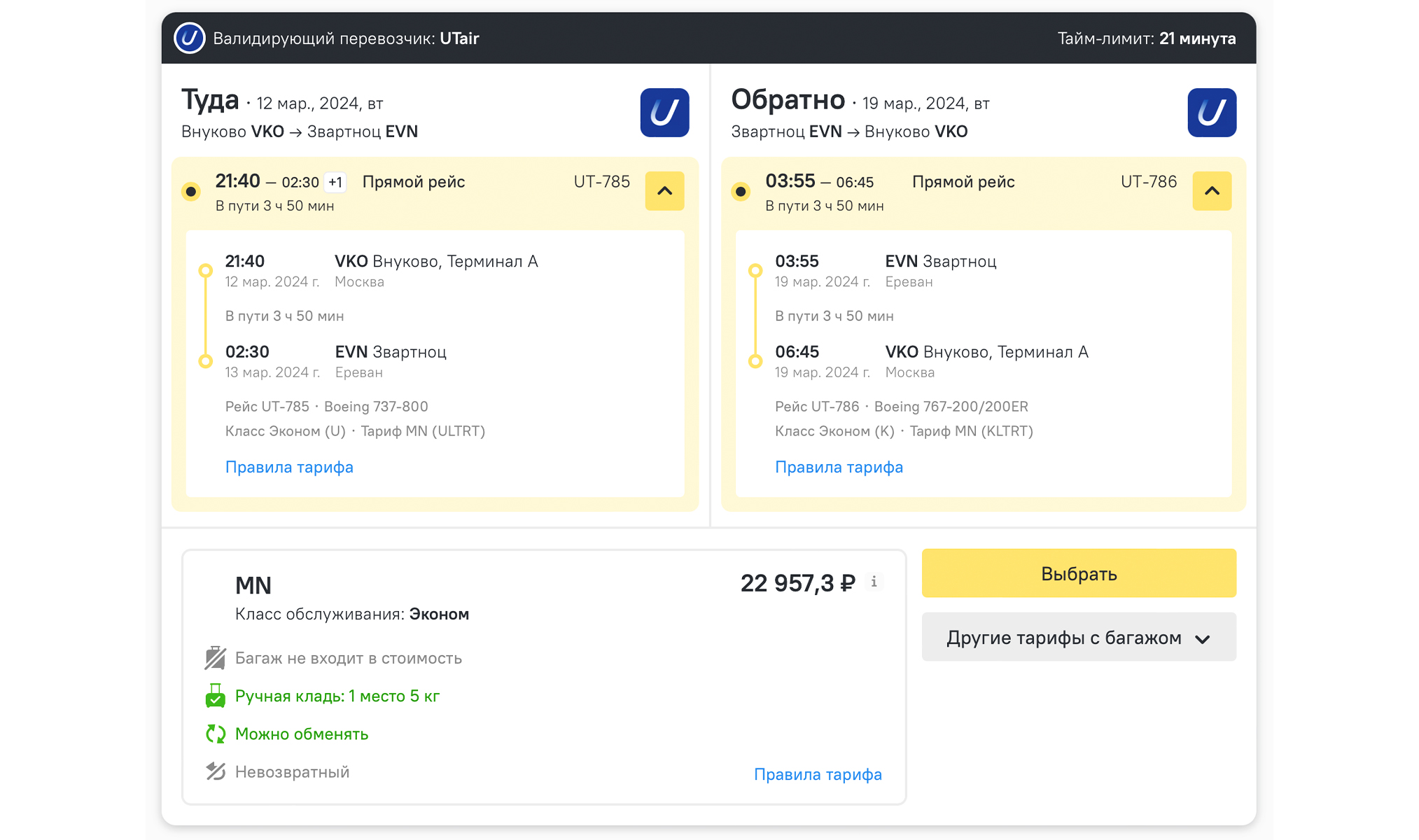Screen dimensions: 1419x840
Task: Click the UTair logo on outbound flight
Action: tap(664, 113)
